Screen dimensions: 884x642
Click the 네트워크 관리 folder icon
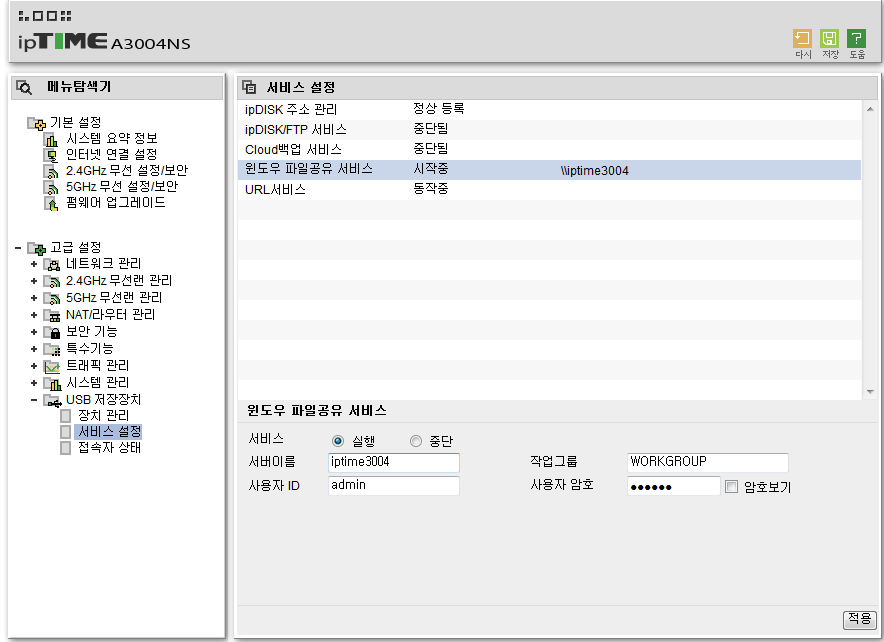[52, 264]
